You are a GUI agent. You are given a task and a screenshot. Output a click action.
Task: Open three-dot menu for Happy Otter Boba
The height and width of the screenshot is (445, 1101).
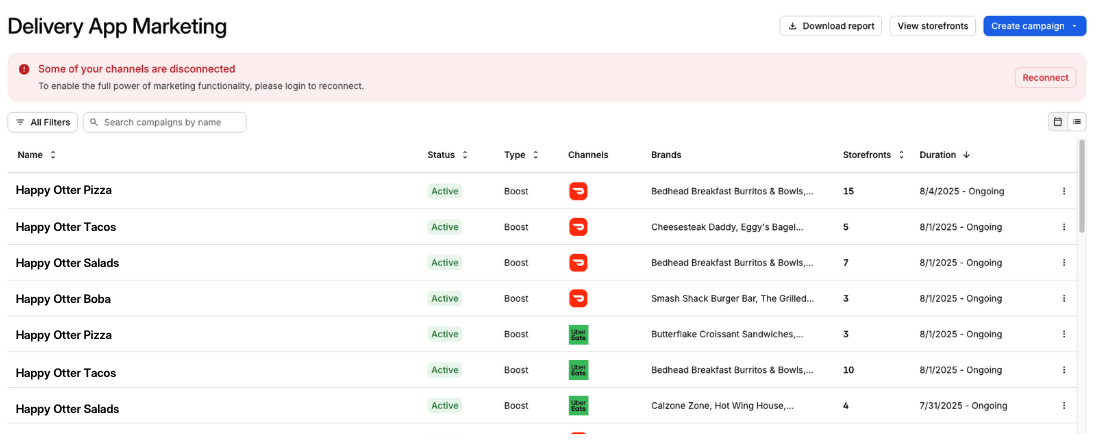click(1063, 299)
